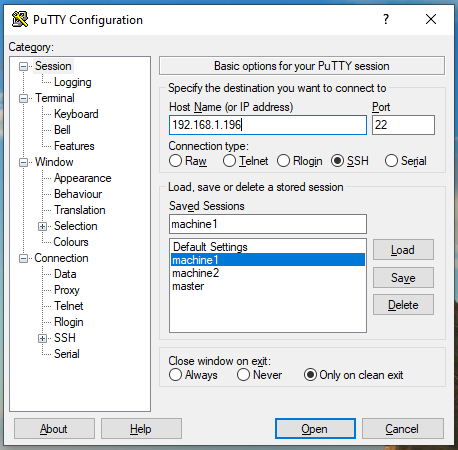The image size is (458, 450).
Task: Expand the Selection tree node
Action: (42, 226)
